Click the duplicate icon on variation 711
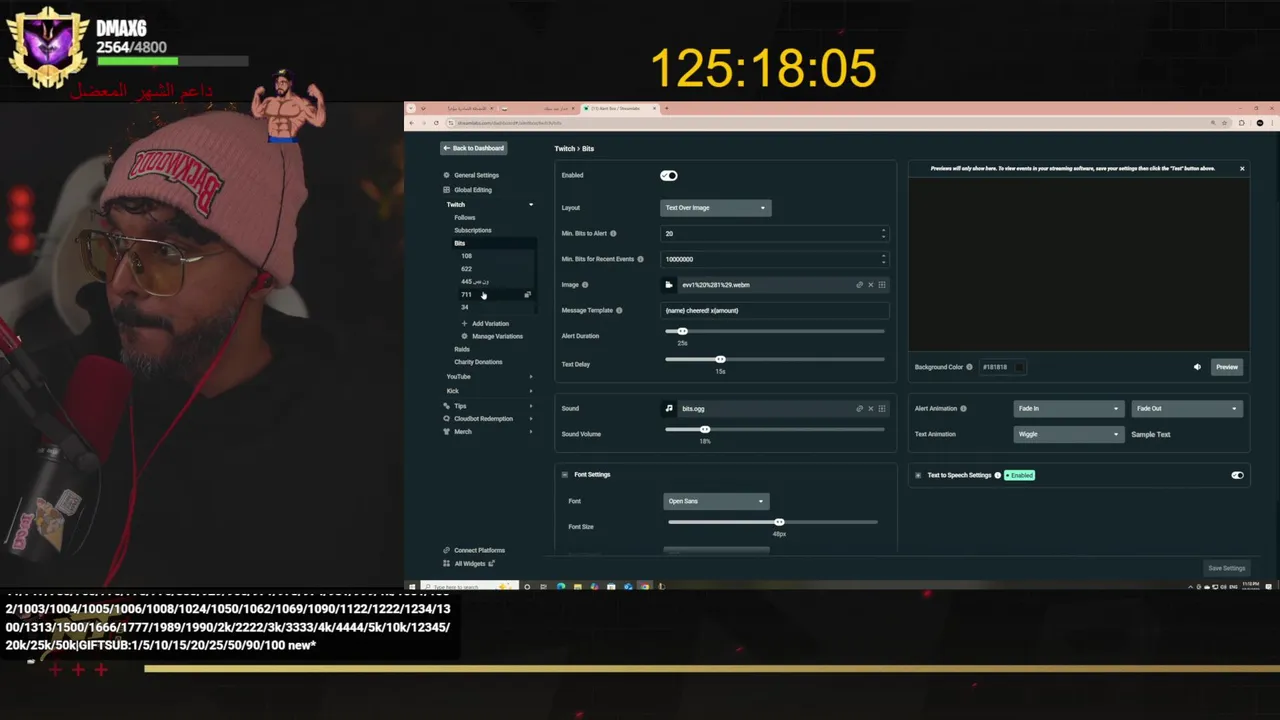 pos(527,295)
